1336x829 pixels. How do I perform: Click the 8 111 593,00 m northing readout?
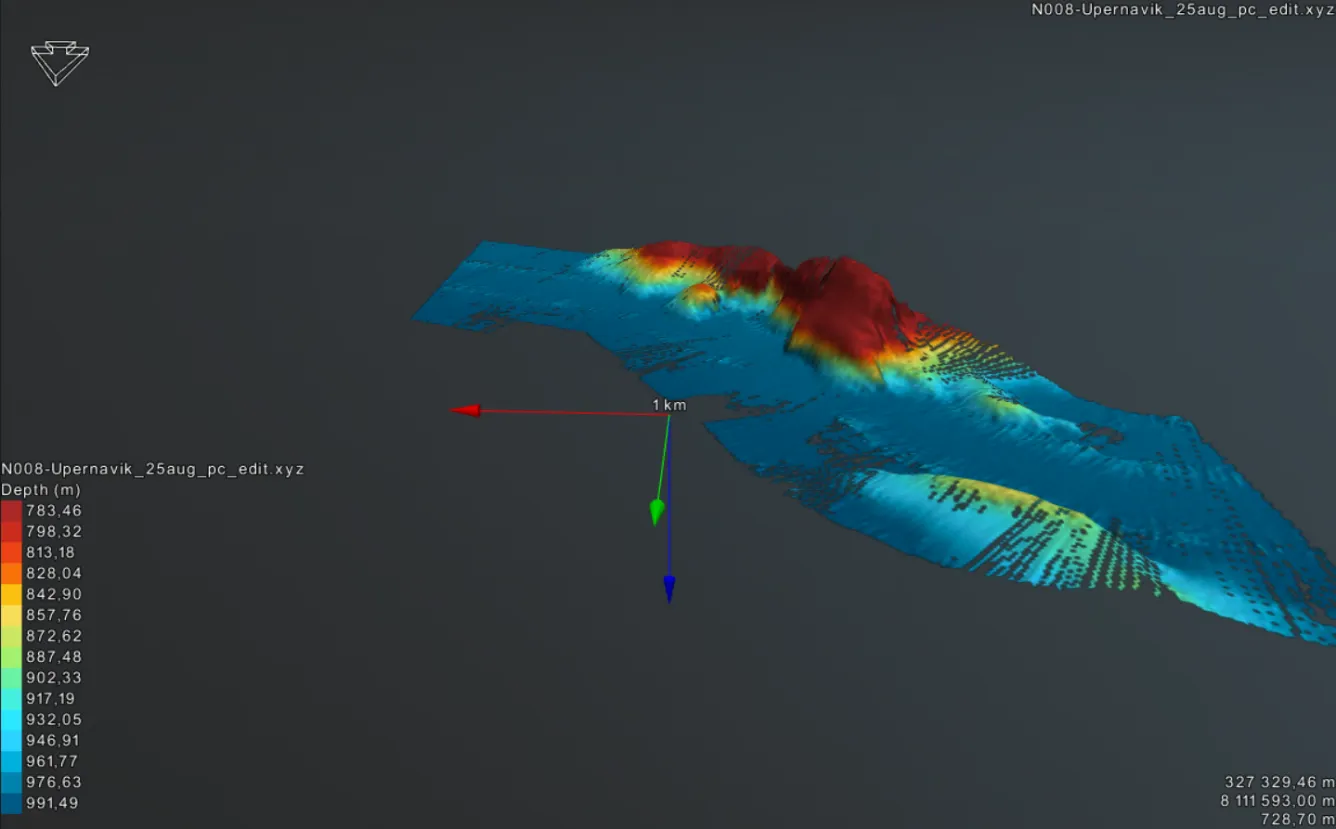click(1277, 801)
